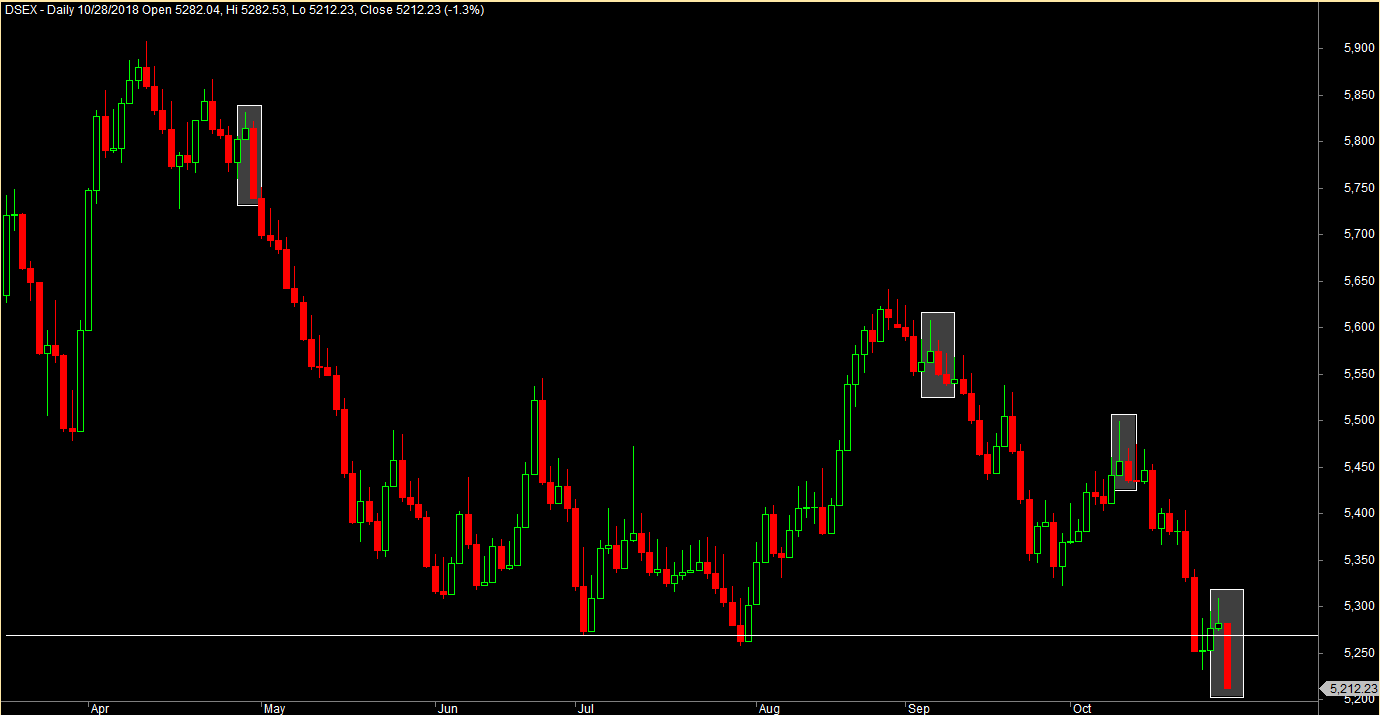Click the Aug label on time axis

(x=769, y=708)
